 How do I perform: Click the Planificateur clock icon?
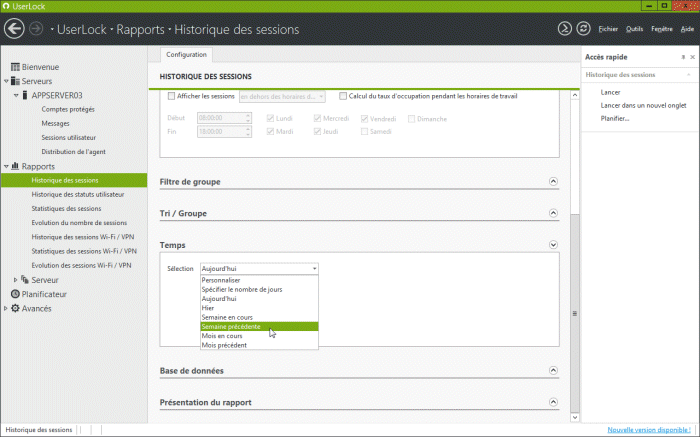15,294
